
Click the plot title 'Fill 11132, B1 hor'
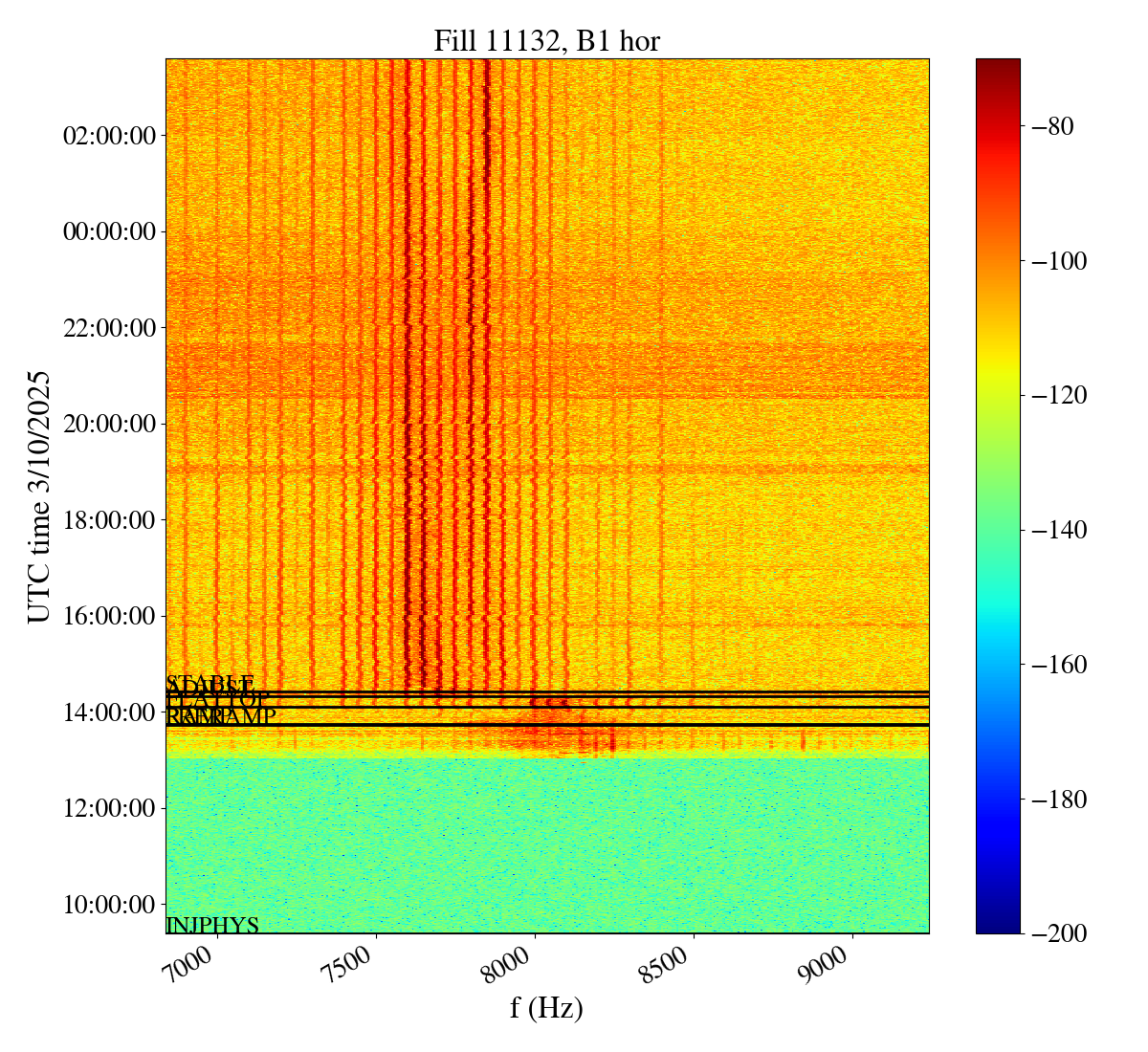[x=546, y=41]
